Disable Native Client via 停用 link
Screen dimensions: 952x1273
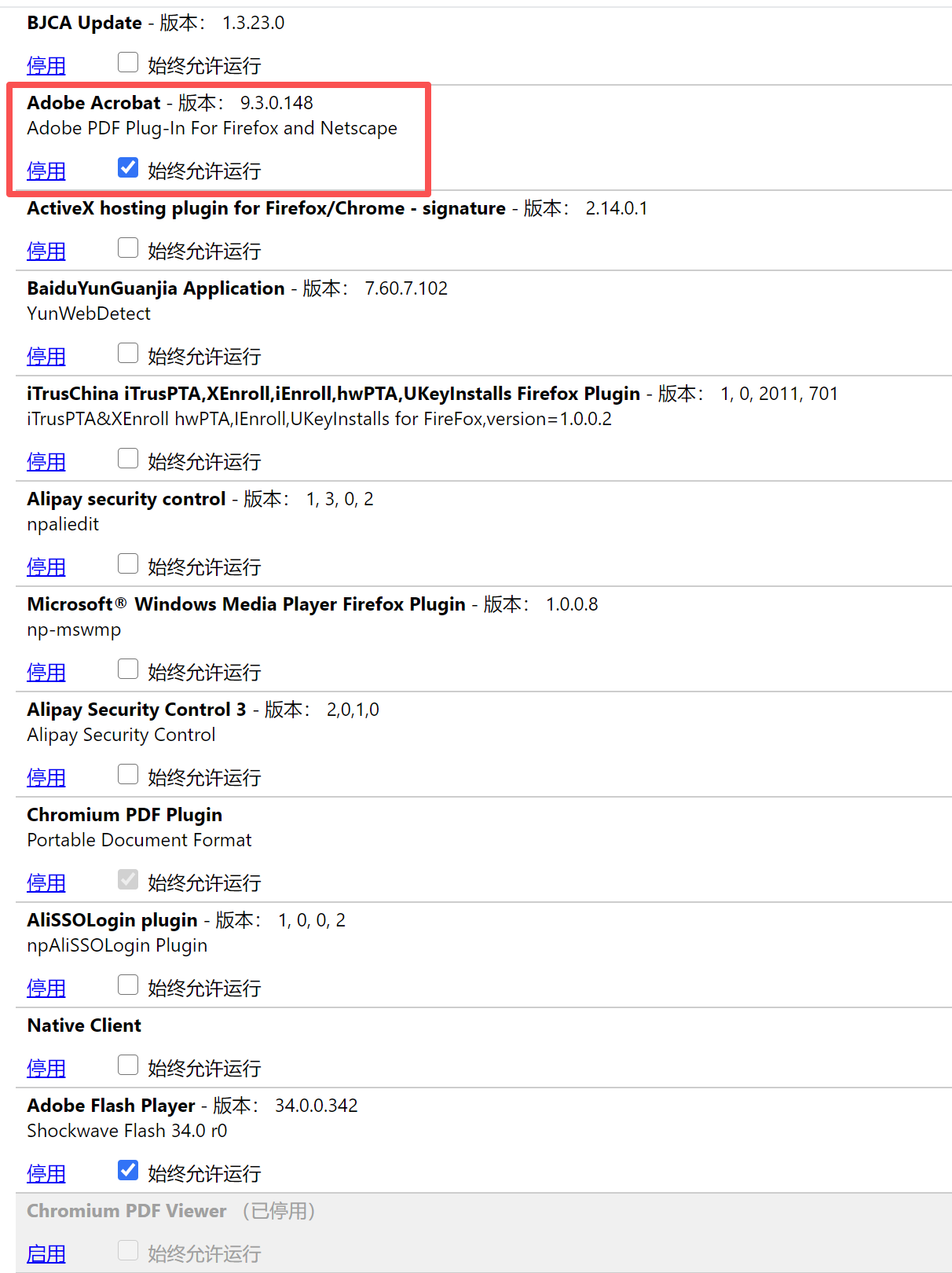(46, 1069)
